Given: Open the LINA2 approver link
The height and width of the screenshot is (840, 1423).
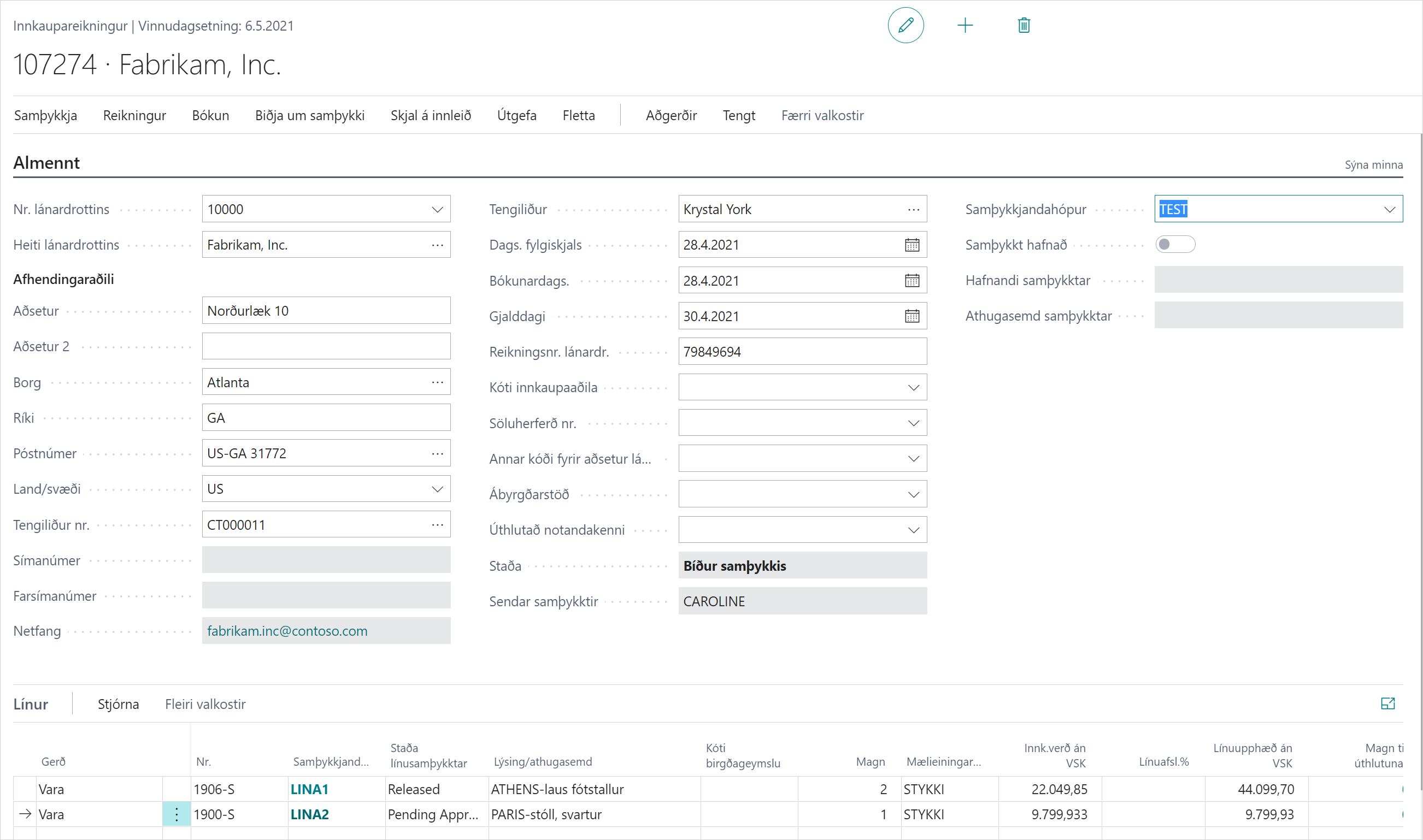Looking at the screenshot, I should click(309, 814).
